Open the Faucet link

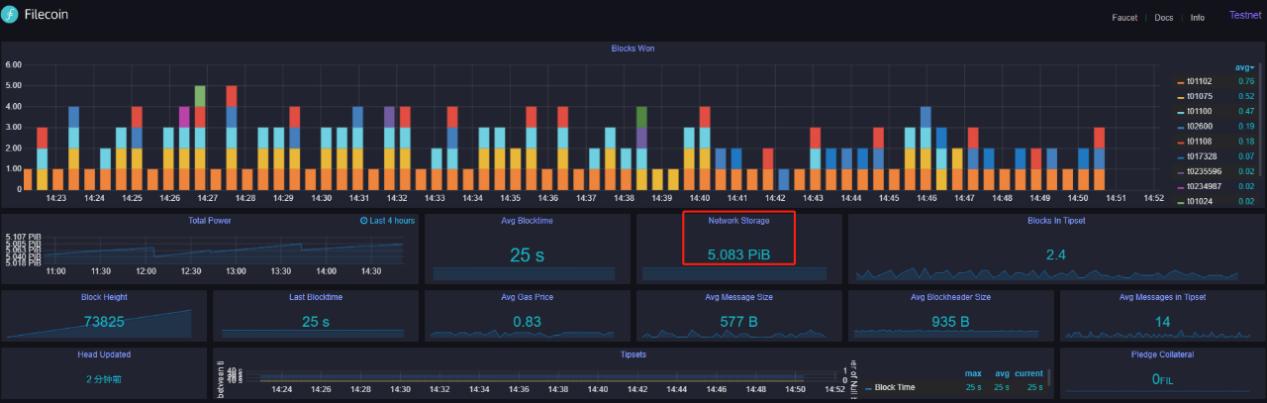click(1124, 18)
